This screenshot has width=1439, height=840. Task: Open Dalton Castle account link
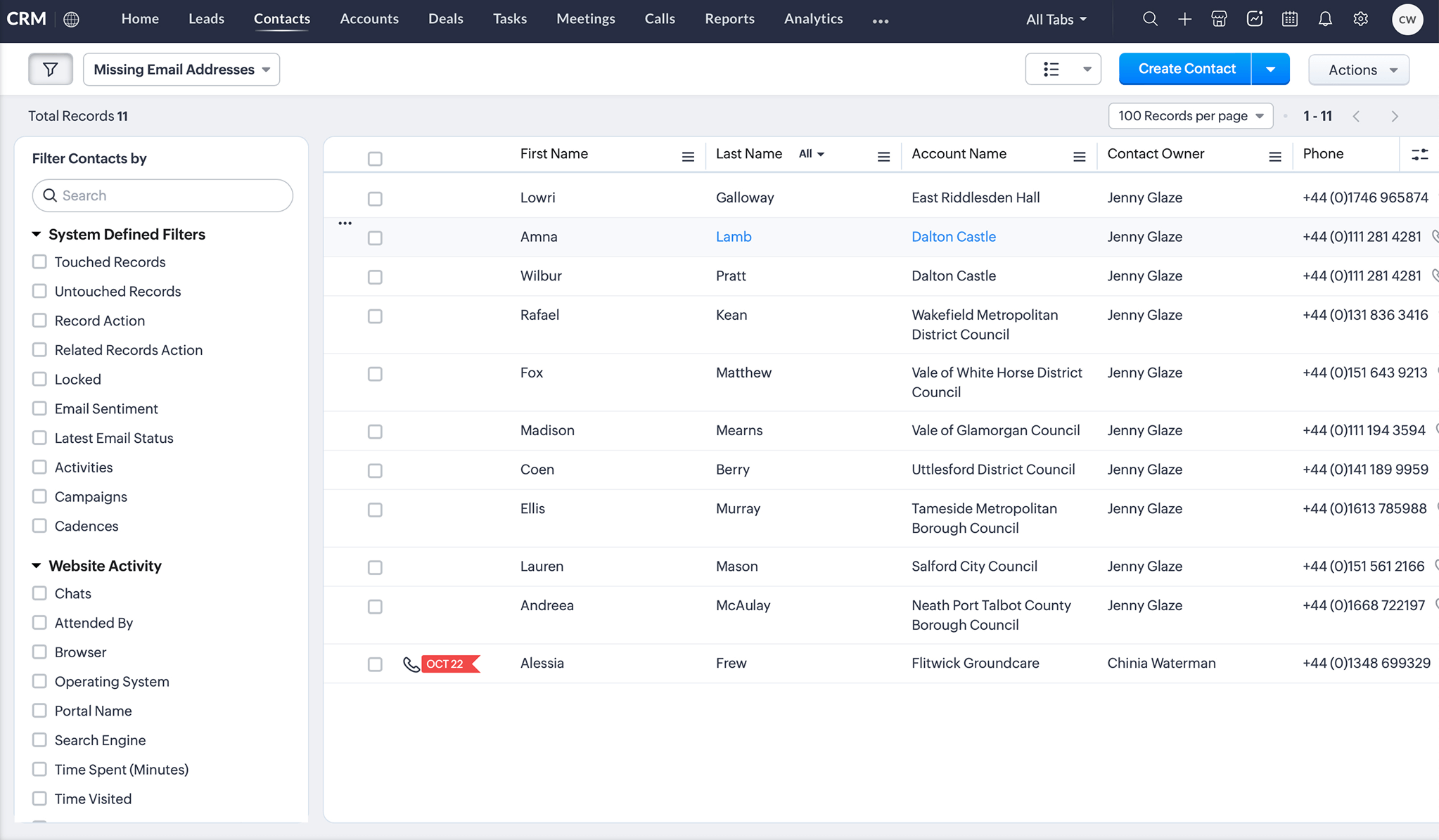(953, 237)
